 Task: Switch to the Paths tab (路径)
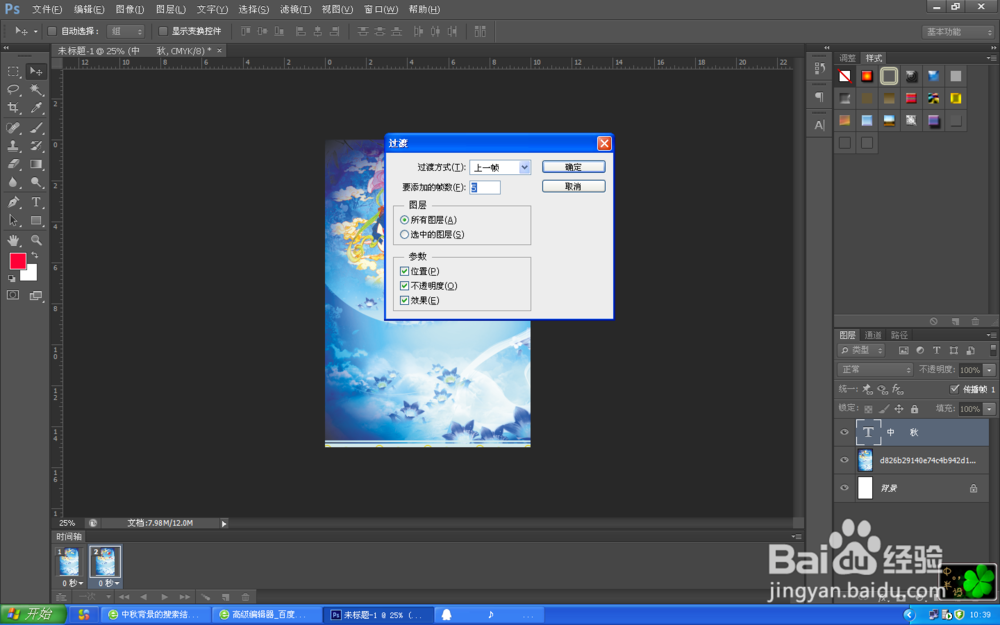tap(899, 335)
